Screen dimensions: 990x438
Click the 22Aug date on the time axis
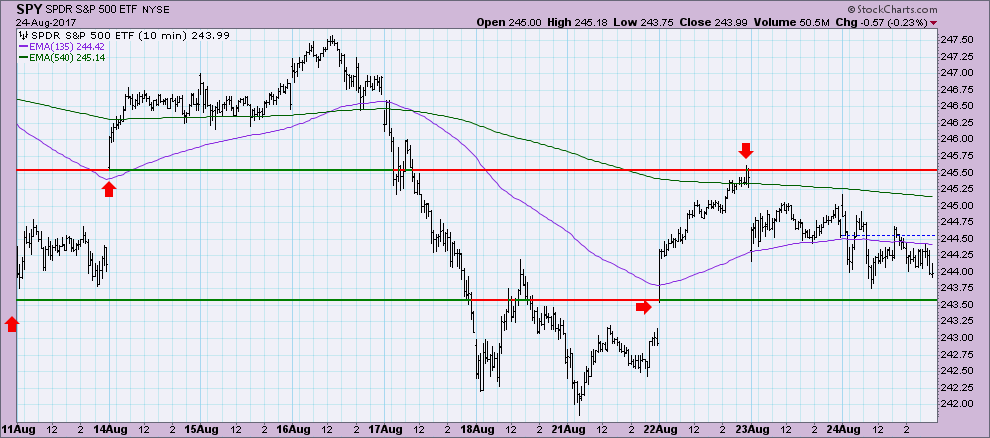pyautogui.click(x=659, y=429)
